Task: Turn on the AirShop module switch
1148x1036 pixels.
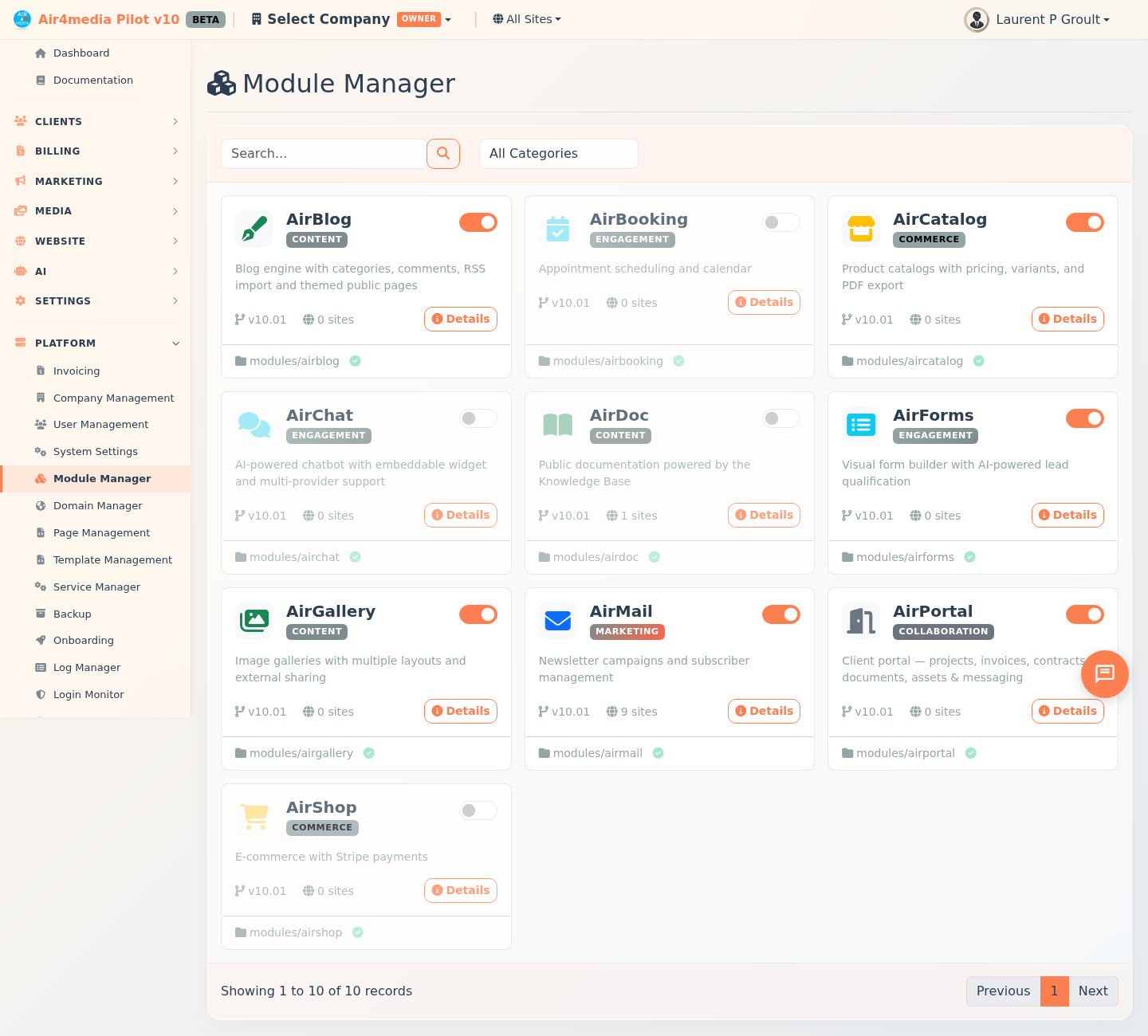Action: tap(478, 810)
